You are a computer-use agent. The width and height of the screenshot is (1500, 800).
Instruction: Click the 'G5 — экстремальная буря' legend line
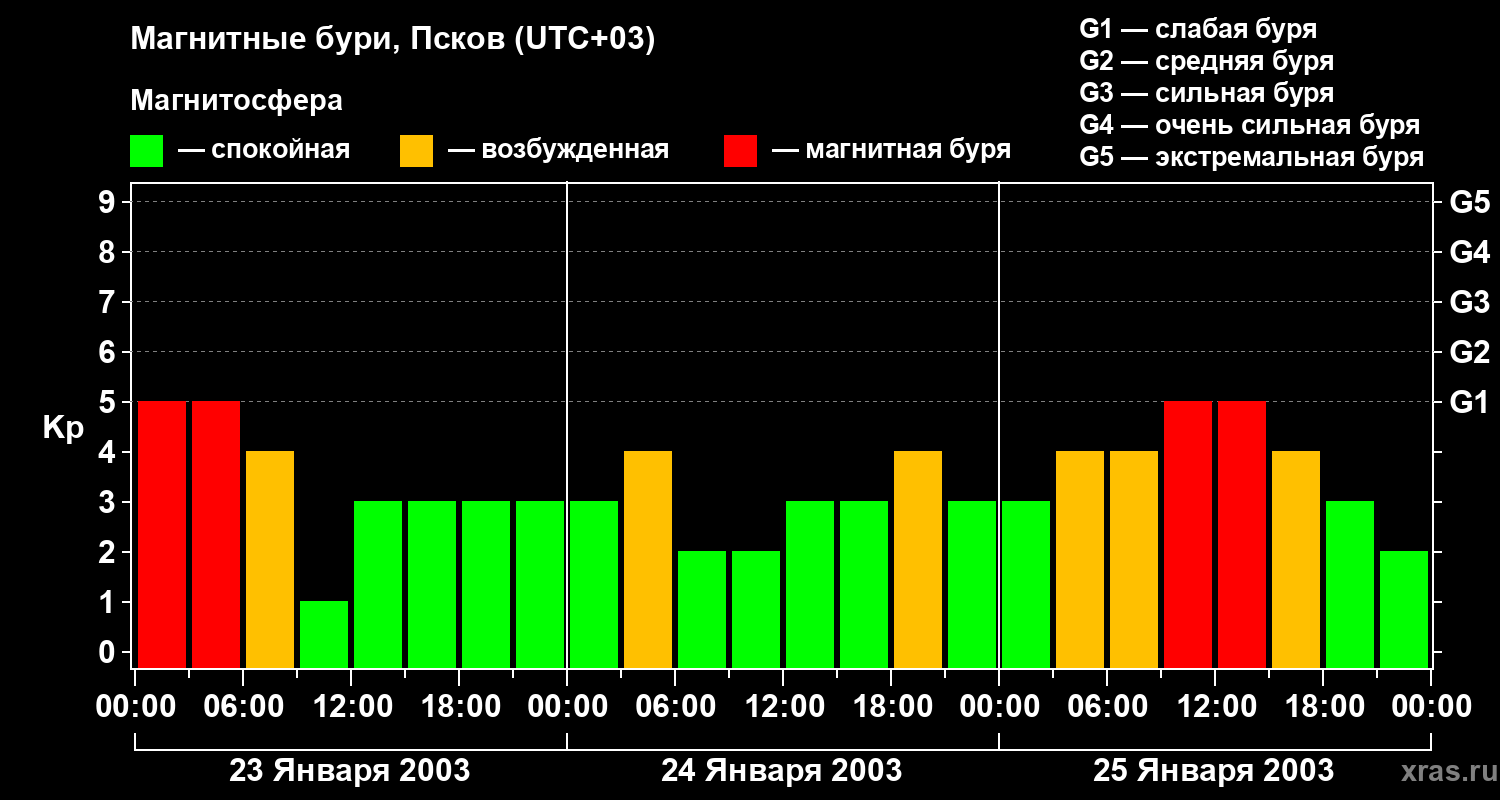coord(1252,157)
